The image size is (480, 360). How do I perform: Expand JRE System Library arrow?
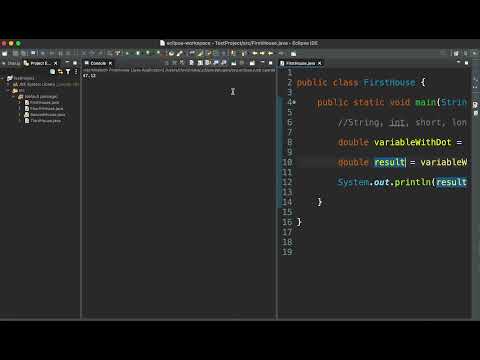(8, 85)
